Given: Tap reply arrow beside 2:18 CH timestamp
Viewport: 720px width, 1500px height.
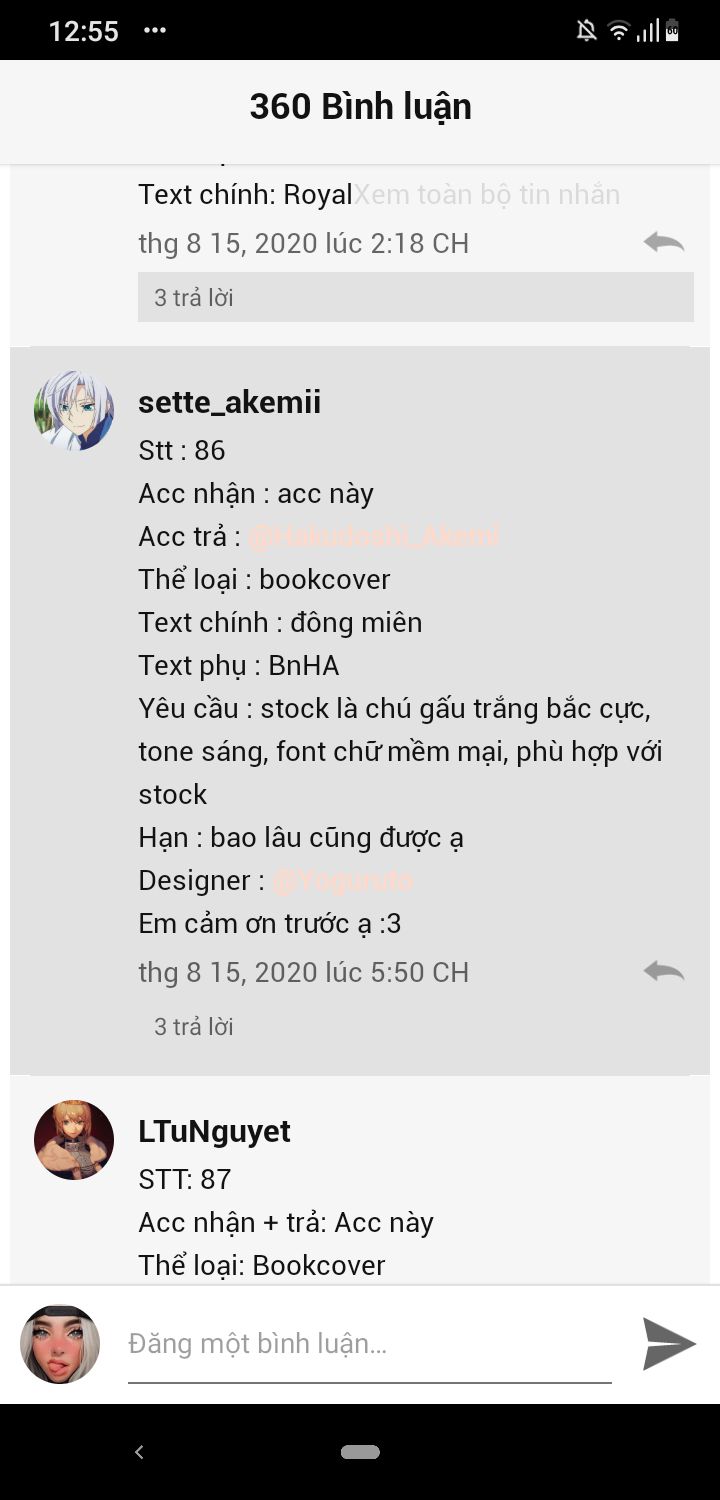Looking at the screenshot, I should (x=664, y=242).
